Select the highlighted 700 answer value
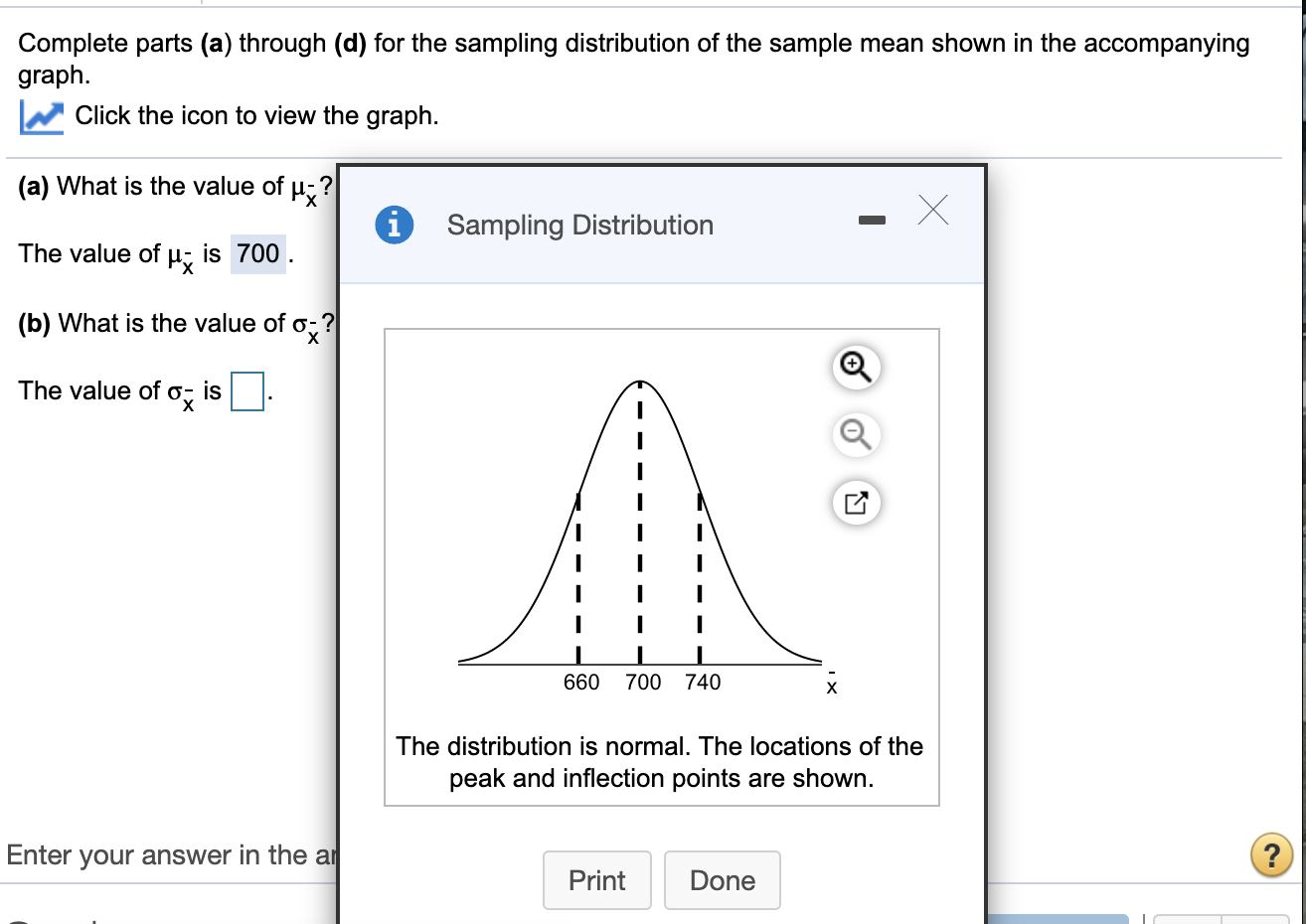 (257, 253)
